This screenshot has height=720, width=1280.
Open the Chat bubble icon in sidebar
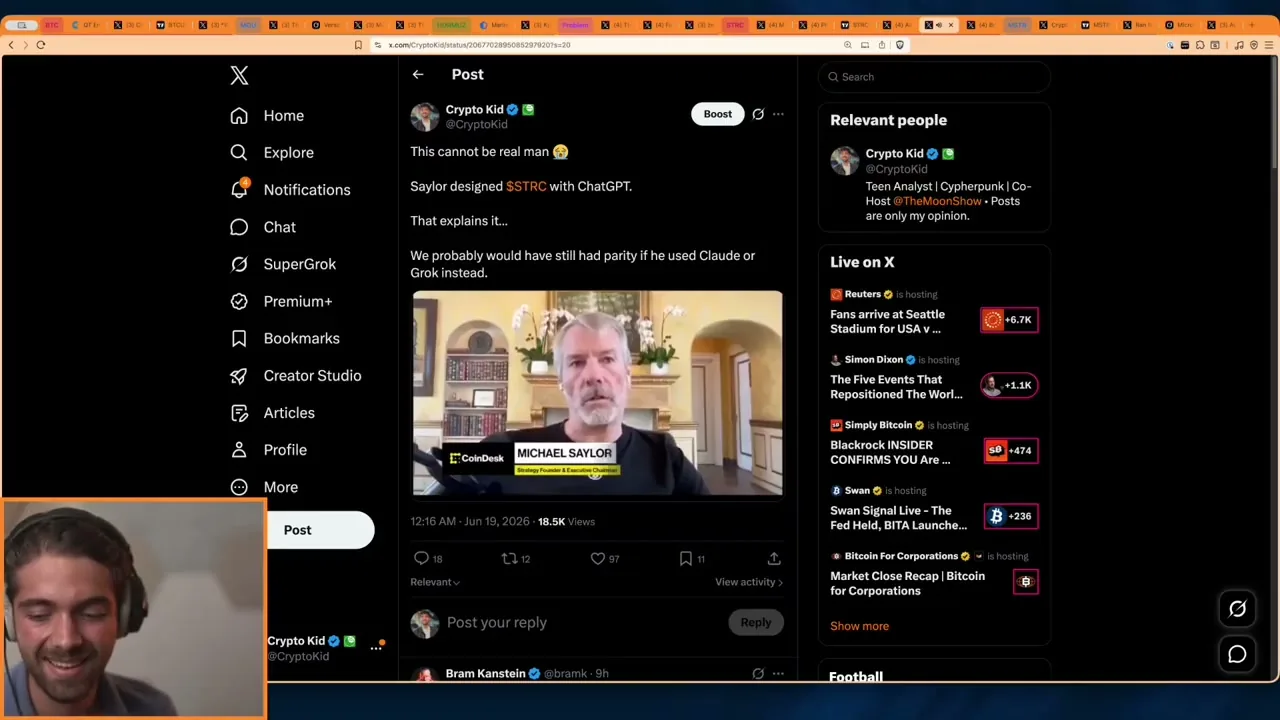[x=239, y=227]
